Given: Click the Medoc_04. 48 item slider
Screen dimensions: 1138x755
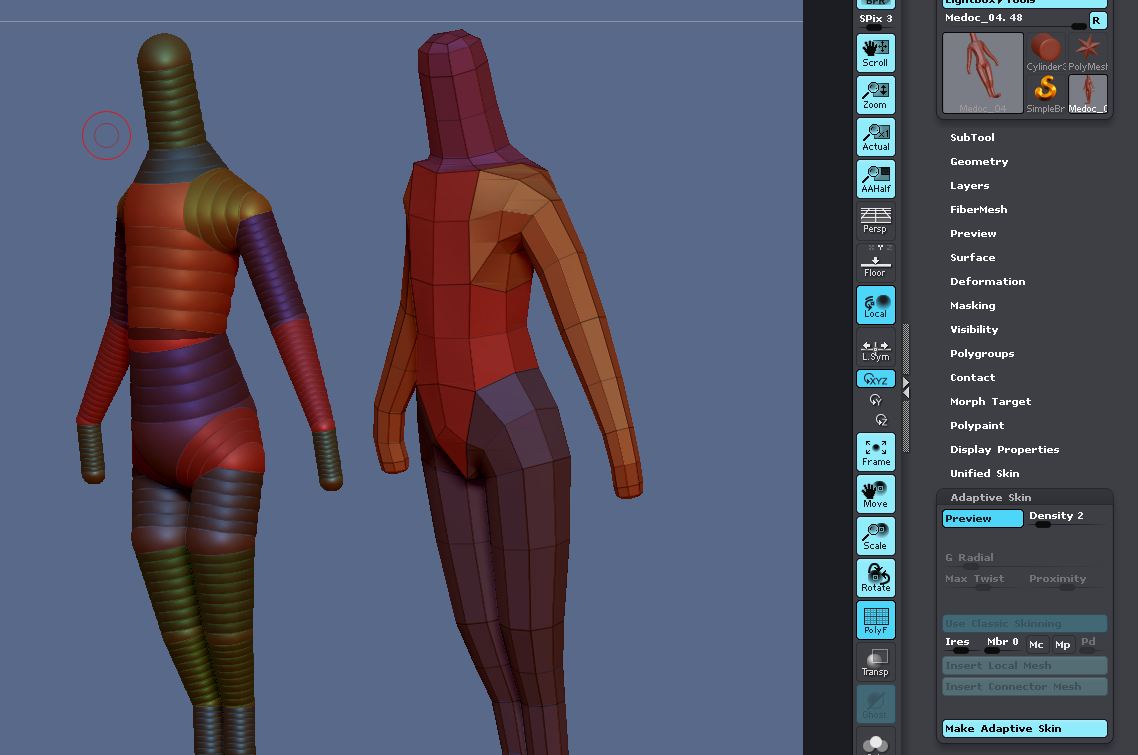Looking at the screenshot, I should 1015,20.
